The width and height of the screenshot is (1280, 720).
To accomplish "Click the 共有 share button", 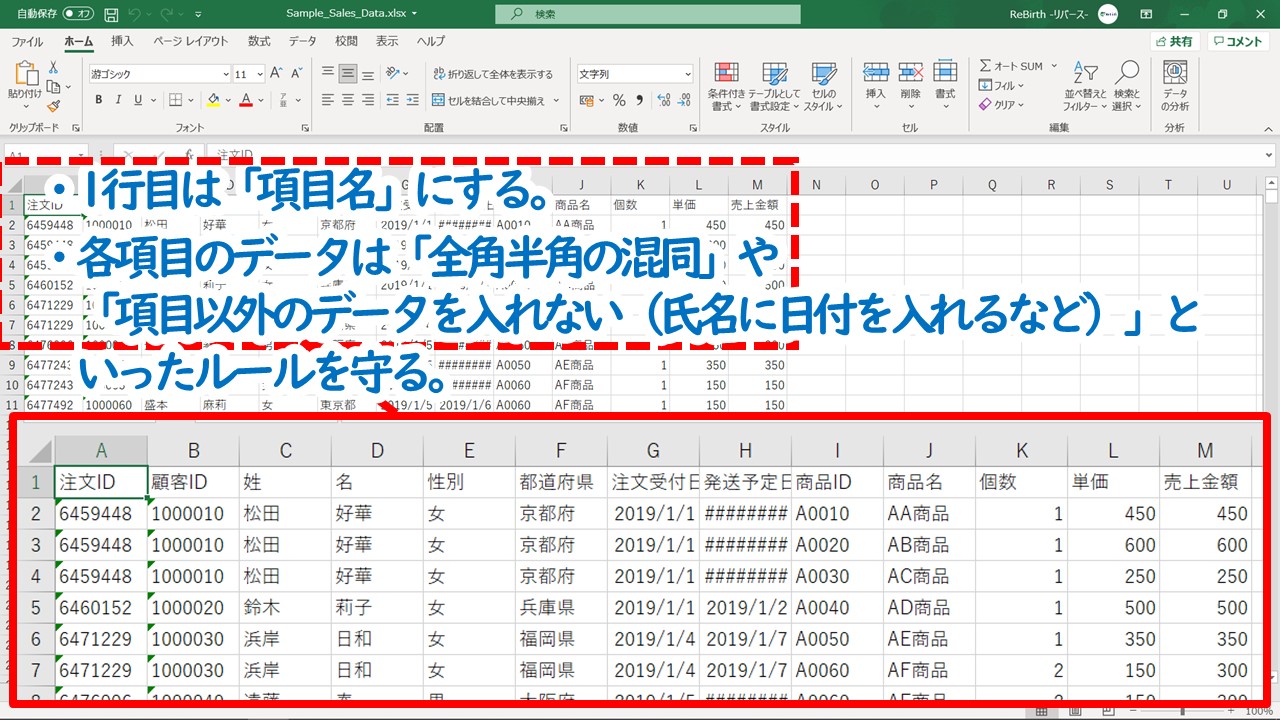I will pos(1174,41).
